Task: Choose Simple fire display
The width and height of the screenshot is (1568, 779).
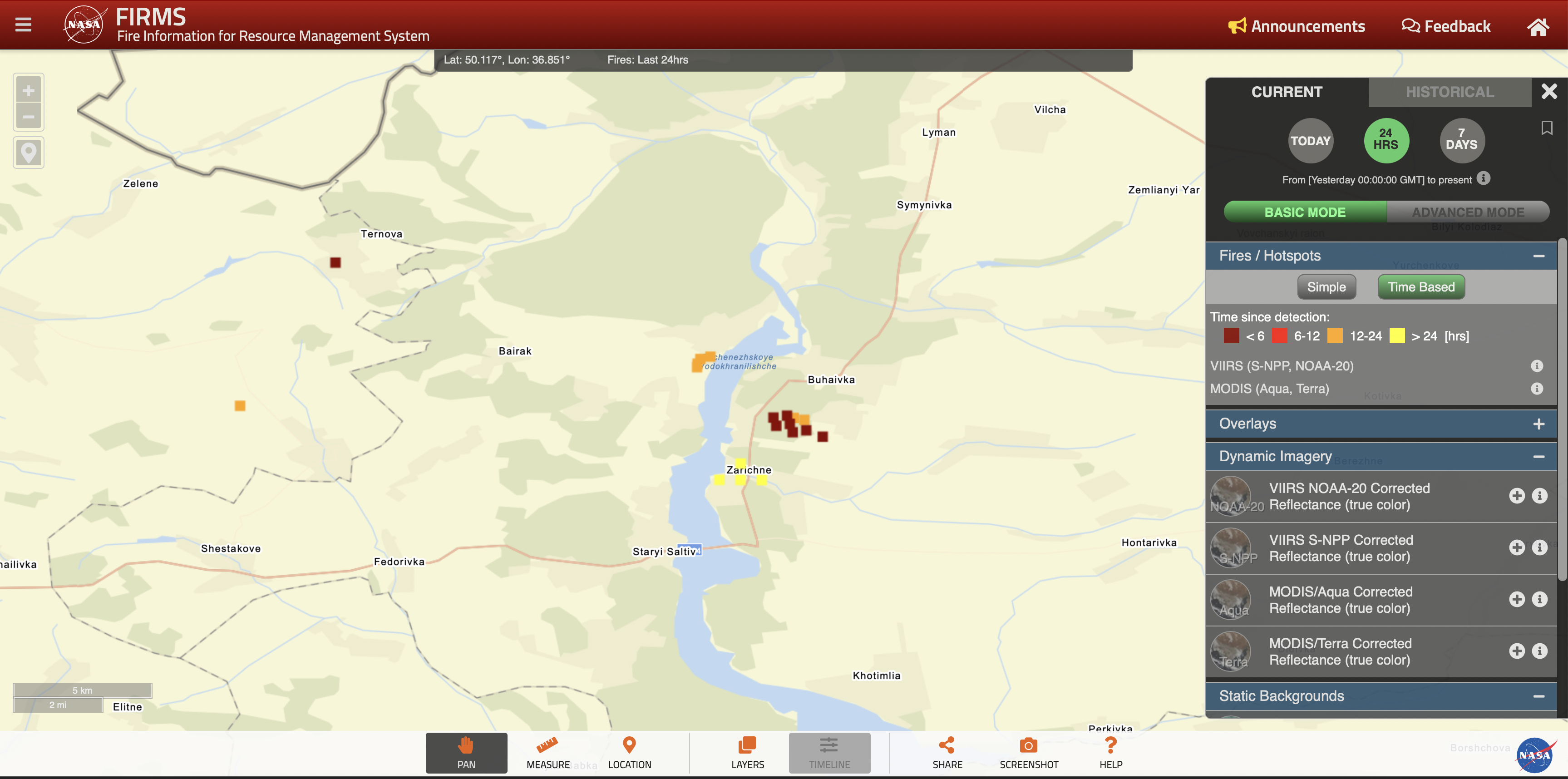Action: [1326, 287]
